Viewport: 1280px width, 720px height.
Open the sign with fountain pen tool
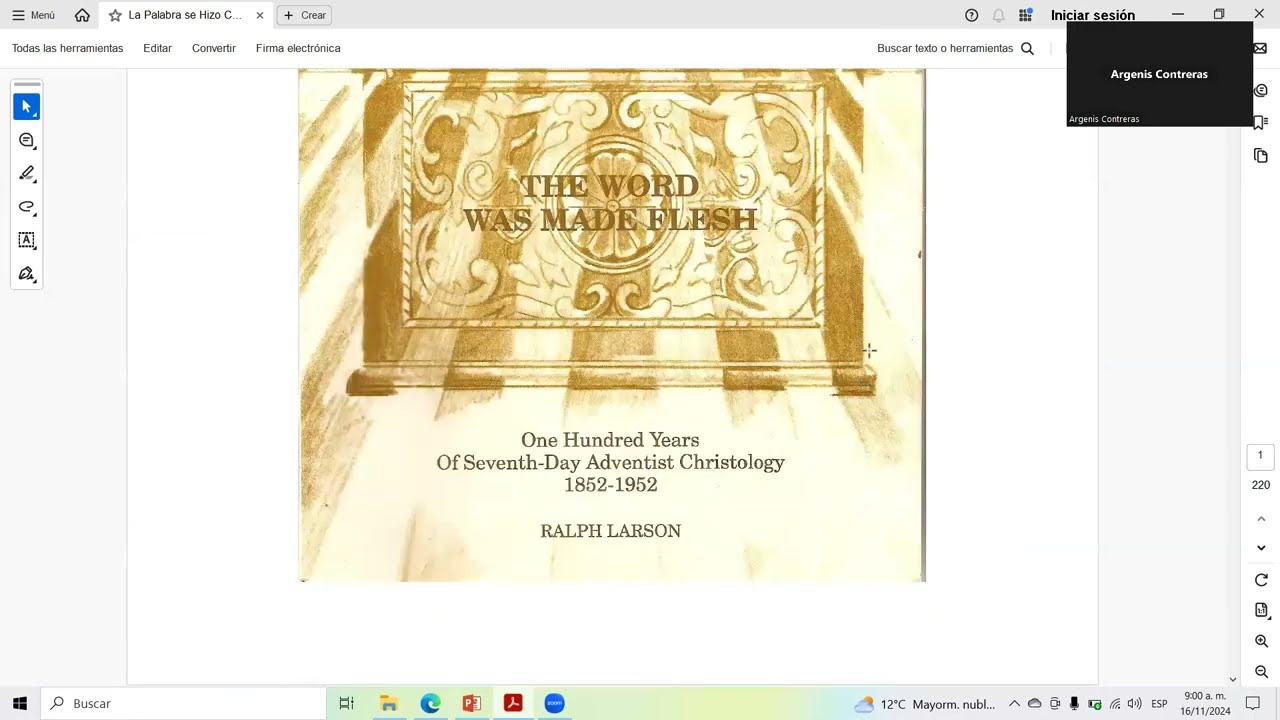click(27, 274)
